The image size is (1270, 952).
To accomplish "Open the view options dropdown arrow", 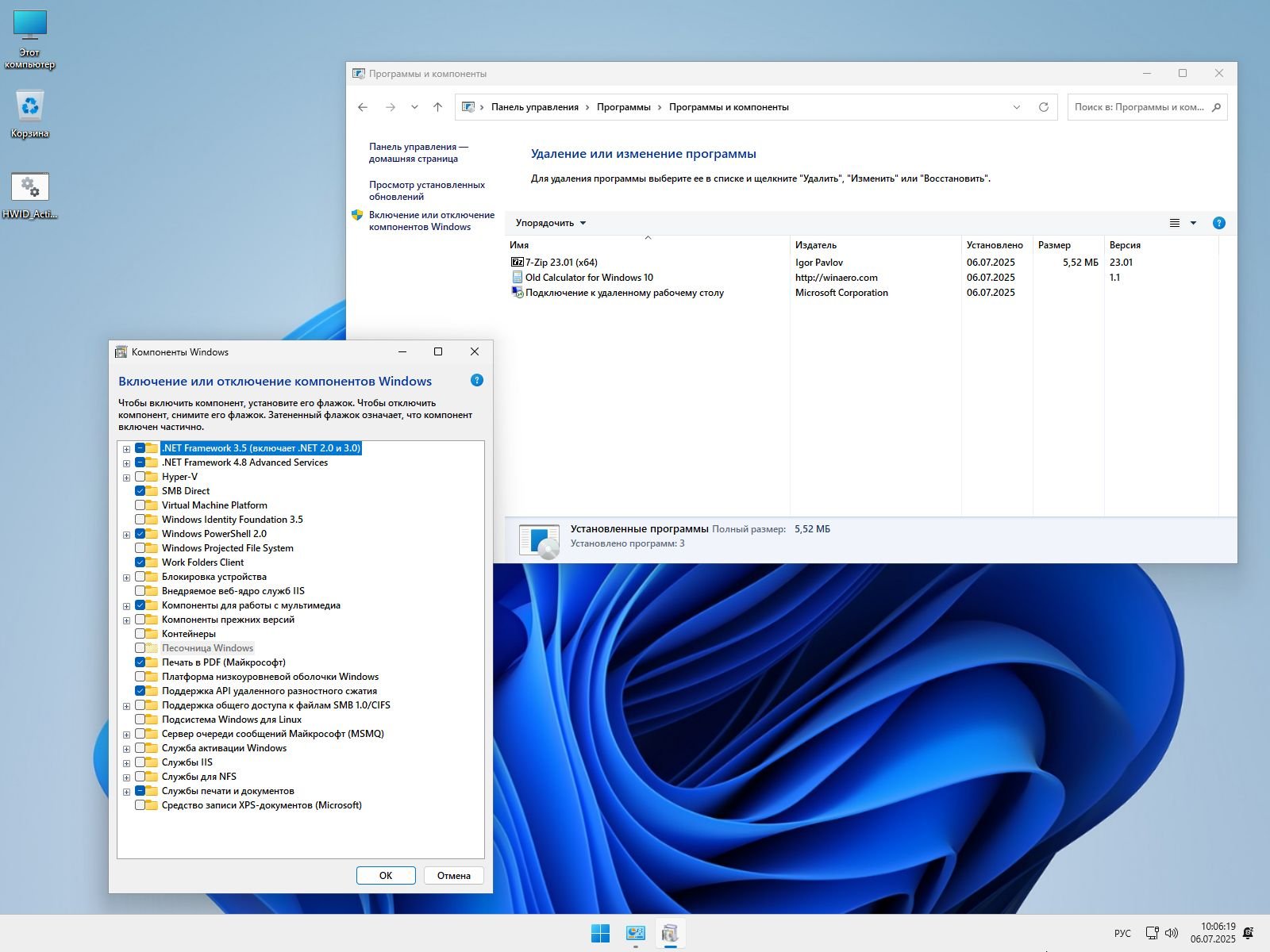I will 1193,223.
